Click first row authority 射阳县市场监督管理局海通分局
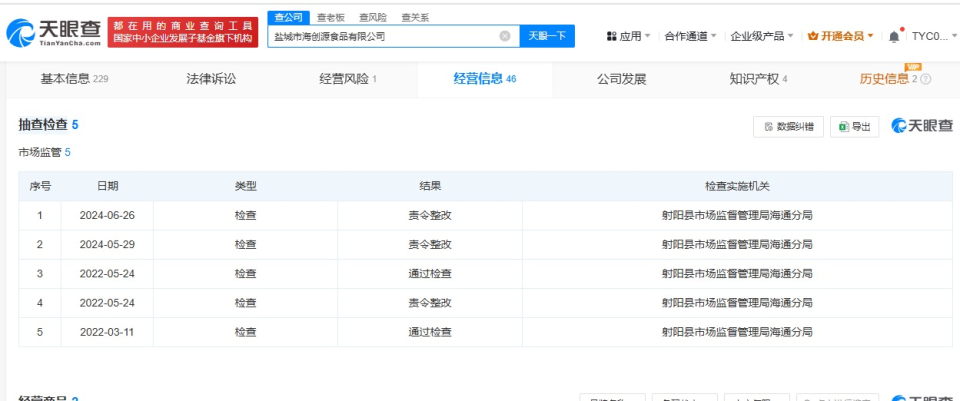 coord(737,215)
